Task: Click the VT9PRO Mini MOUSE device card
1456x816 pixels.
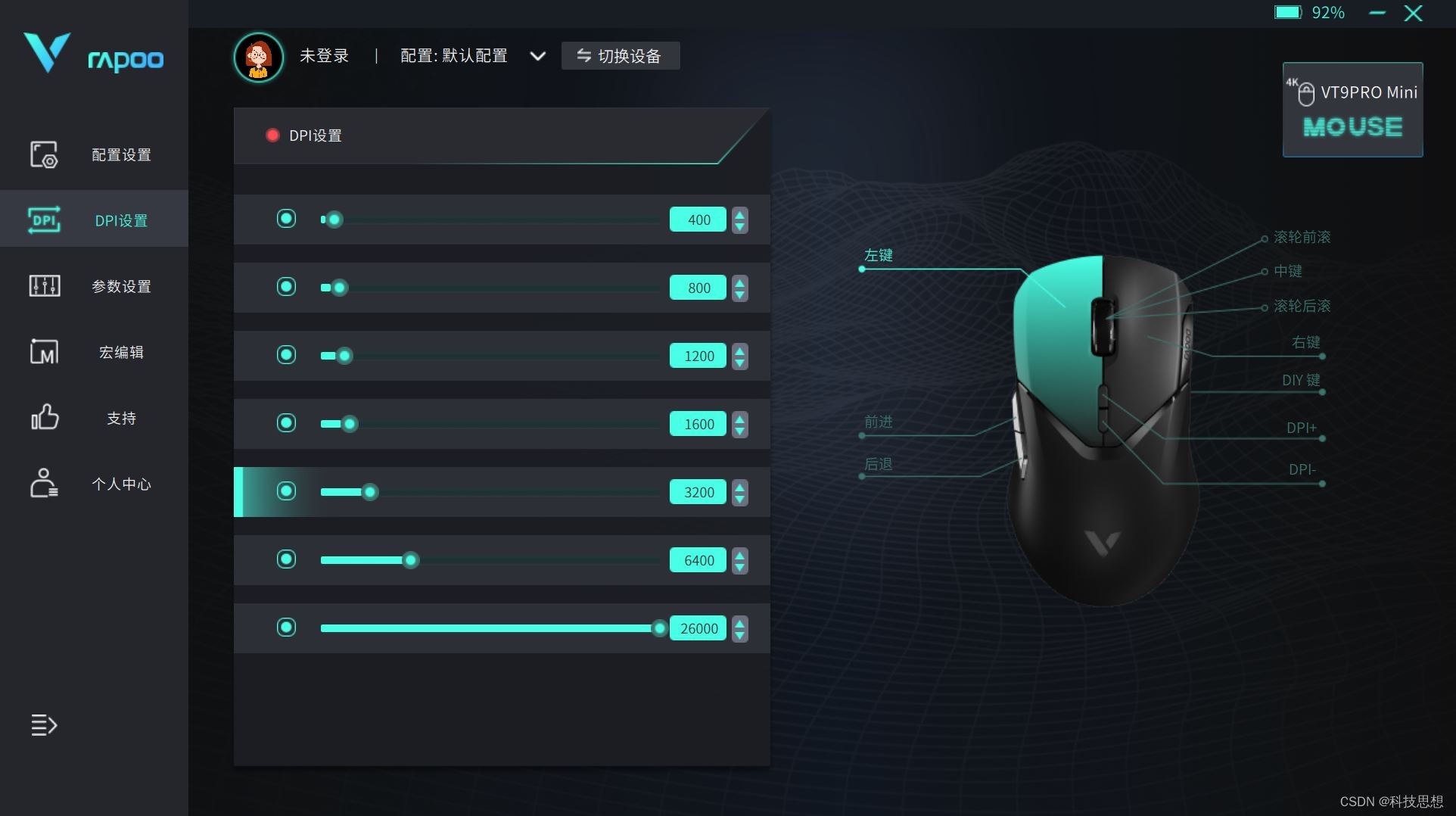Action: tap(1352, 110)
